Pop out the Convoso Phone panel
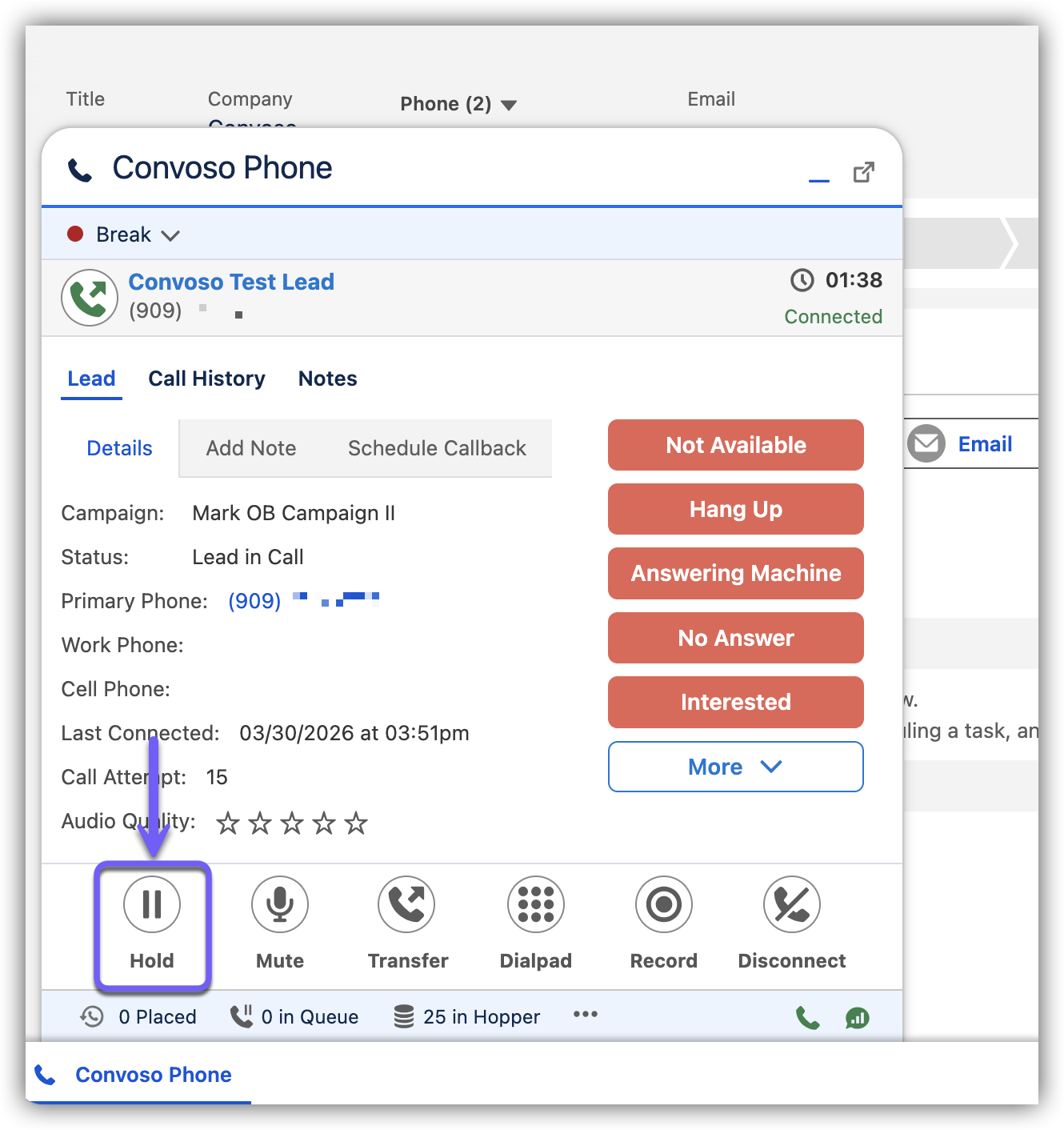This screenshot has height=1130, width=1064. coord(864,172)
